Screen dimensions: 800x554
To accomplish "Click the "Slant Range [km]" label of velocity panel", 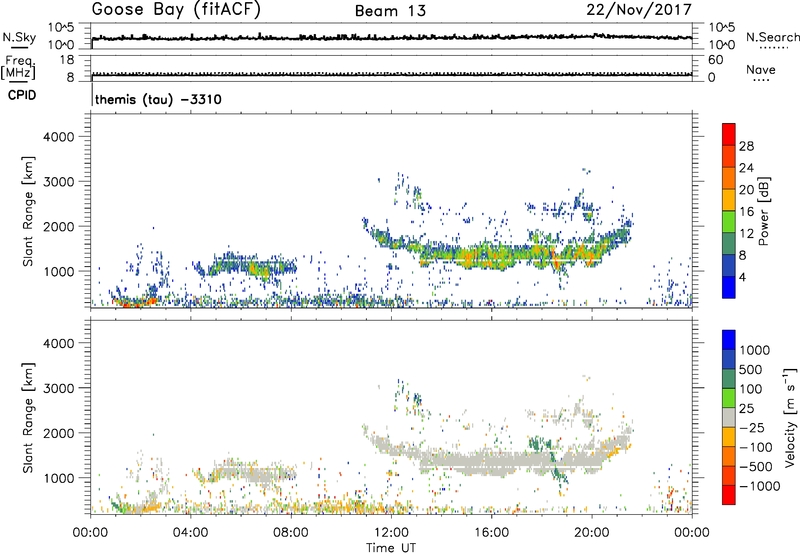I will [28, 417].
